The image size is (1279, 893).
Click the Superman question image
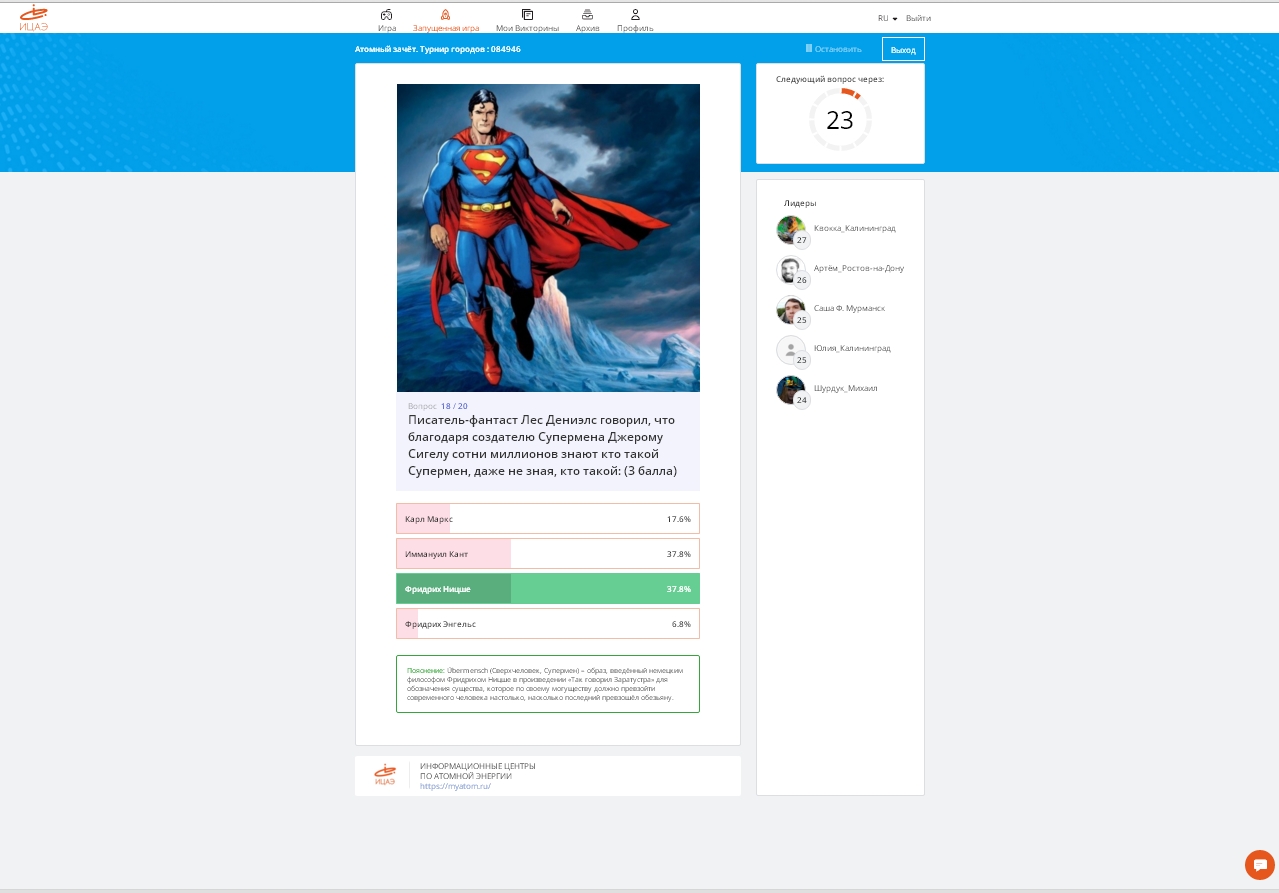point(548,238)
